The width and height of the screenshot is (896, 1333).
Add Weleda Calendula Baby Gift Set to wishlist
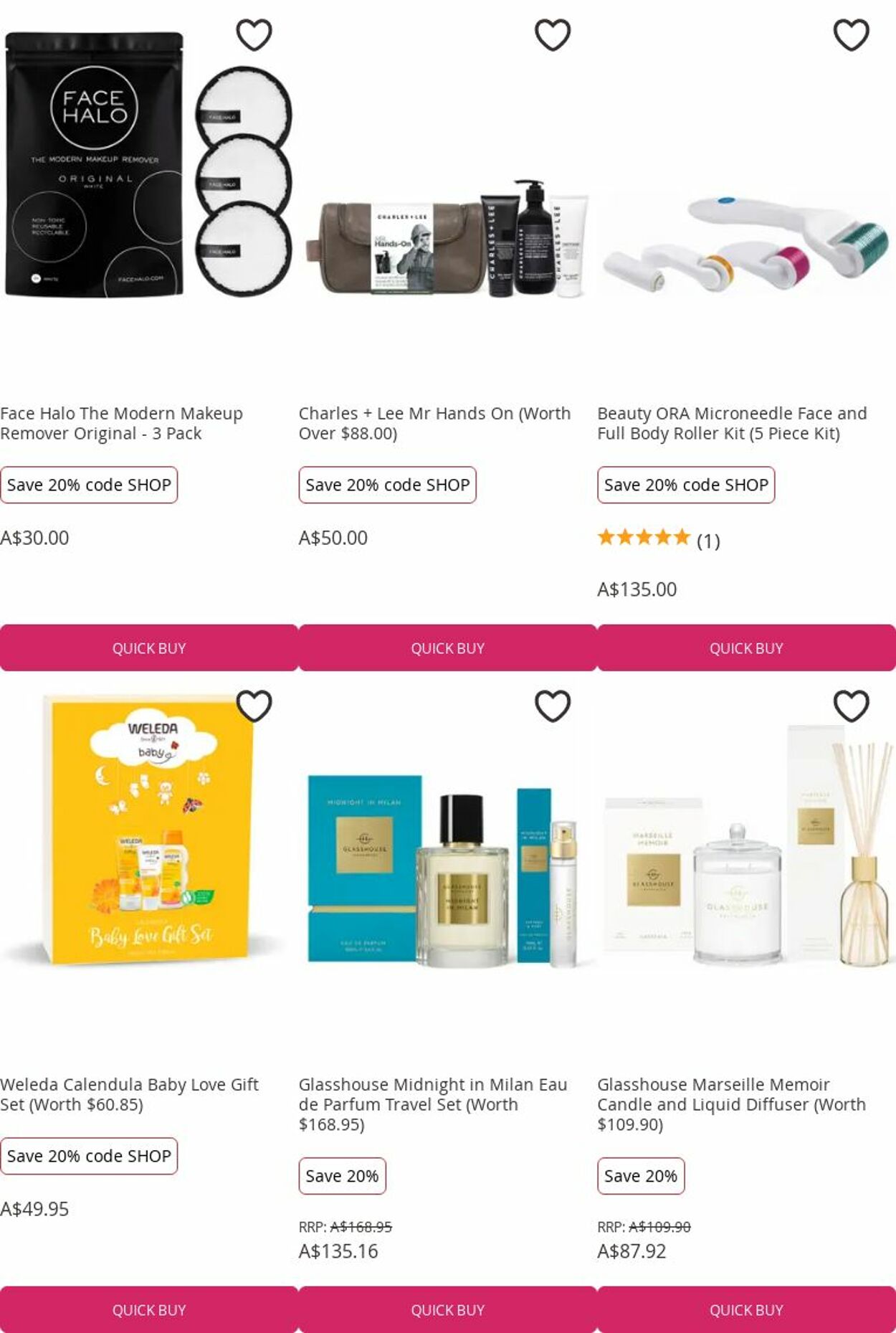(254, 706)
